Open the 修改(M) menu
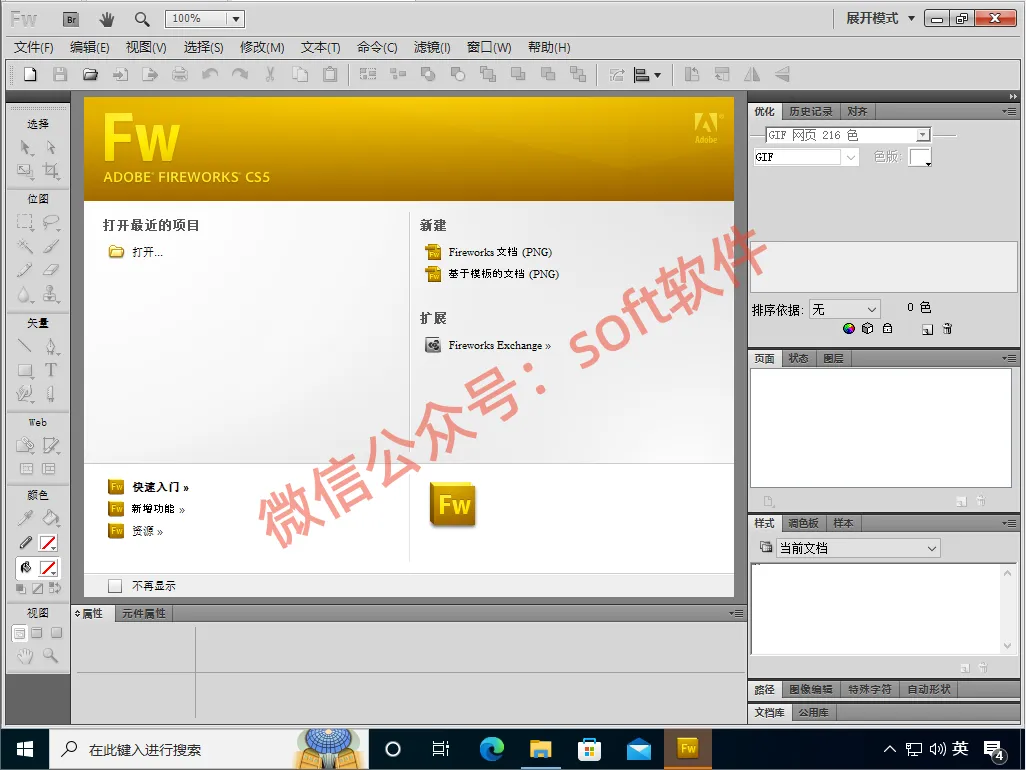Screen dimensions: 1026x770 (x=262, y=48)
